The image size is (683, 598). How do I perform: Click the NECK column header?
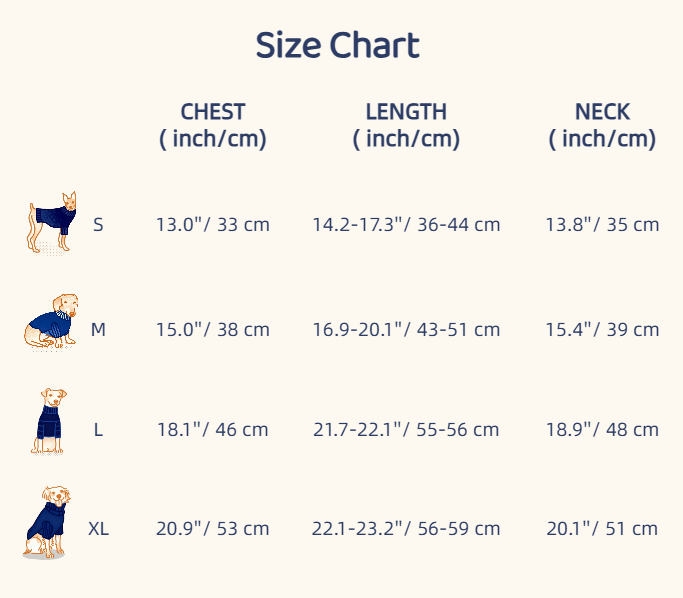click(x=602, y=125)
